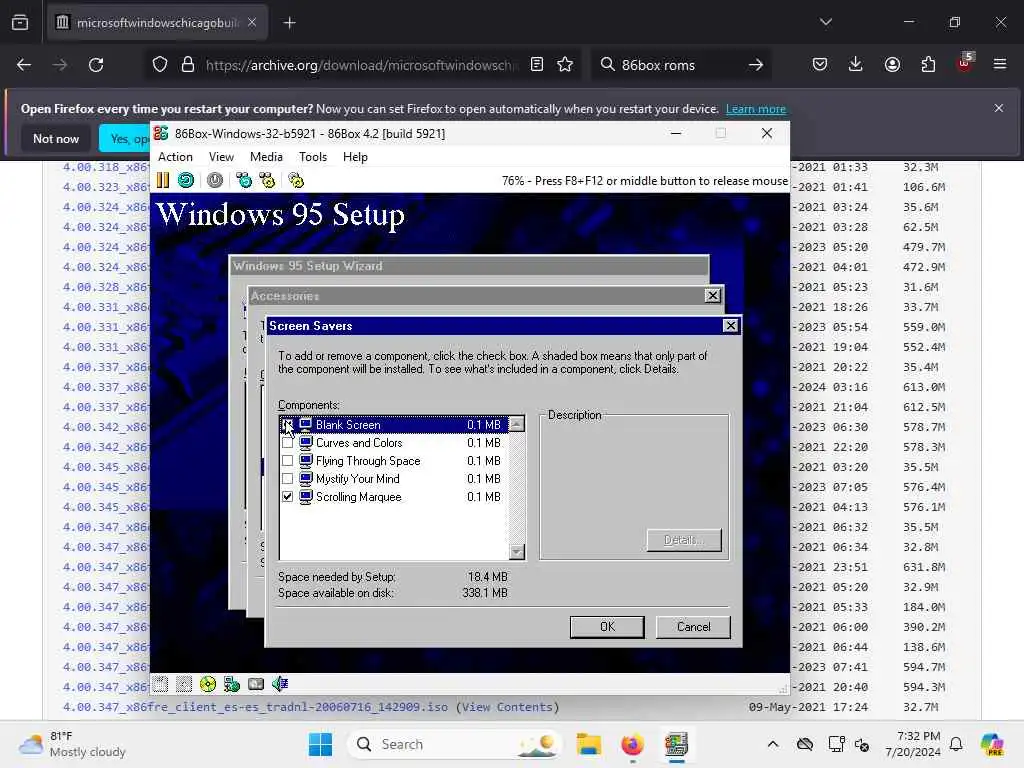This screenshot has height=768, width=1024.
Task: Open the 86Box Help menu
Action: 355,157
